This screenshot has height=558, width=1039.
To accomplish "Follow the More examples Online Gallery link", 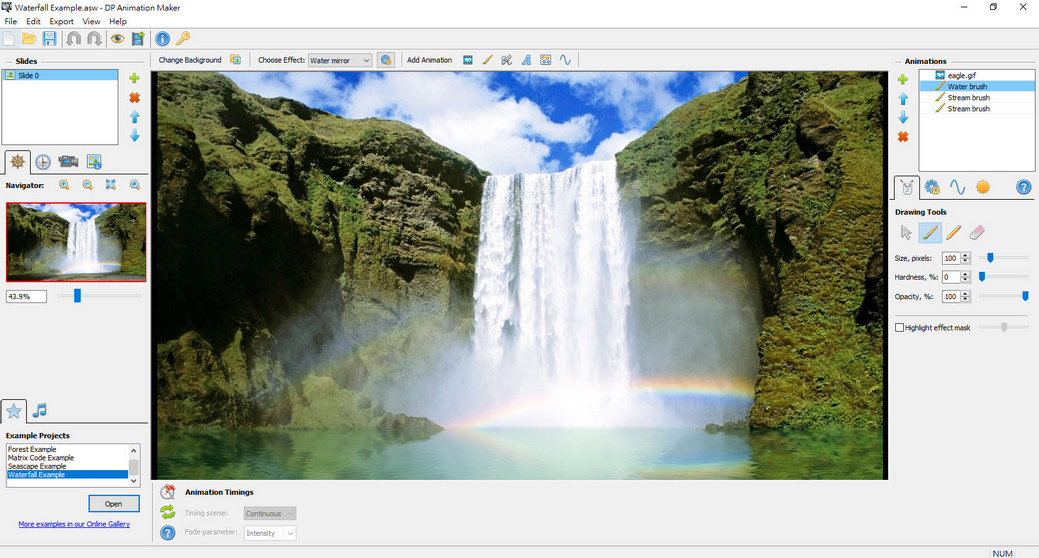I will [x=73, y=524].
